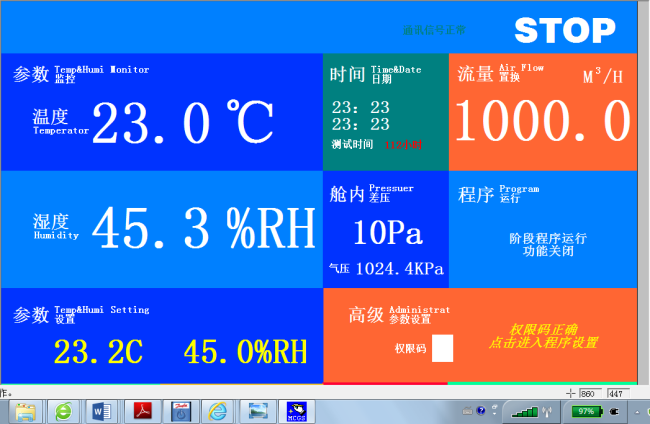Open the file explorer folder icon
650x424 pixels.
(25, 410)
